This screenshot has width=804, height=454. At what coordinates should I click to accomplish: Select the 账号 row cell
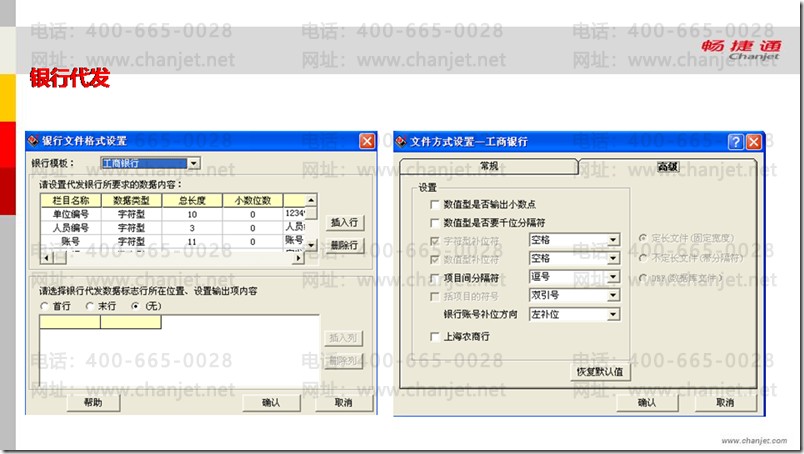tap(71, 242)
